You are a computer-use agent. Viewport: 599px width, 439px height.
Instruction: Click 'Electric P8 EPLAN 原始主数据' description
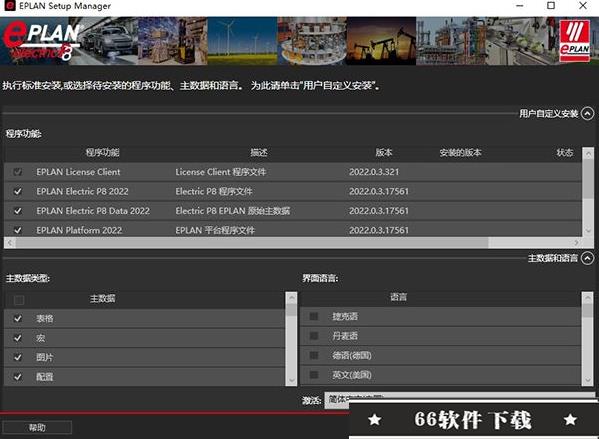(233, 211)
